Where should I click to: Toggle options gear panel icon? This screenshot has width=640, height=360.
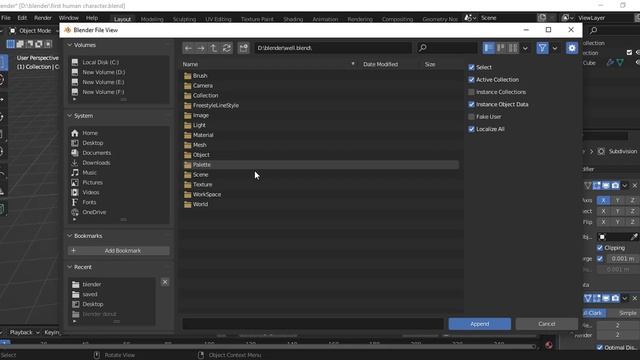point(572,48)
